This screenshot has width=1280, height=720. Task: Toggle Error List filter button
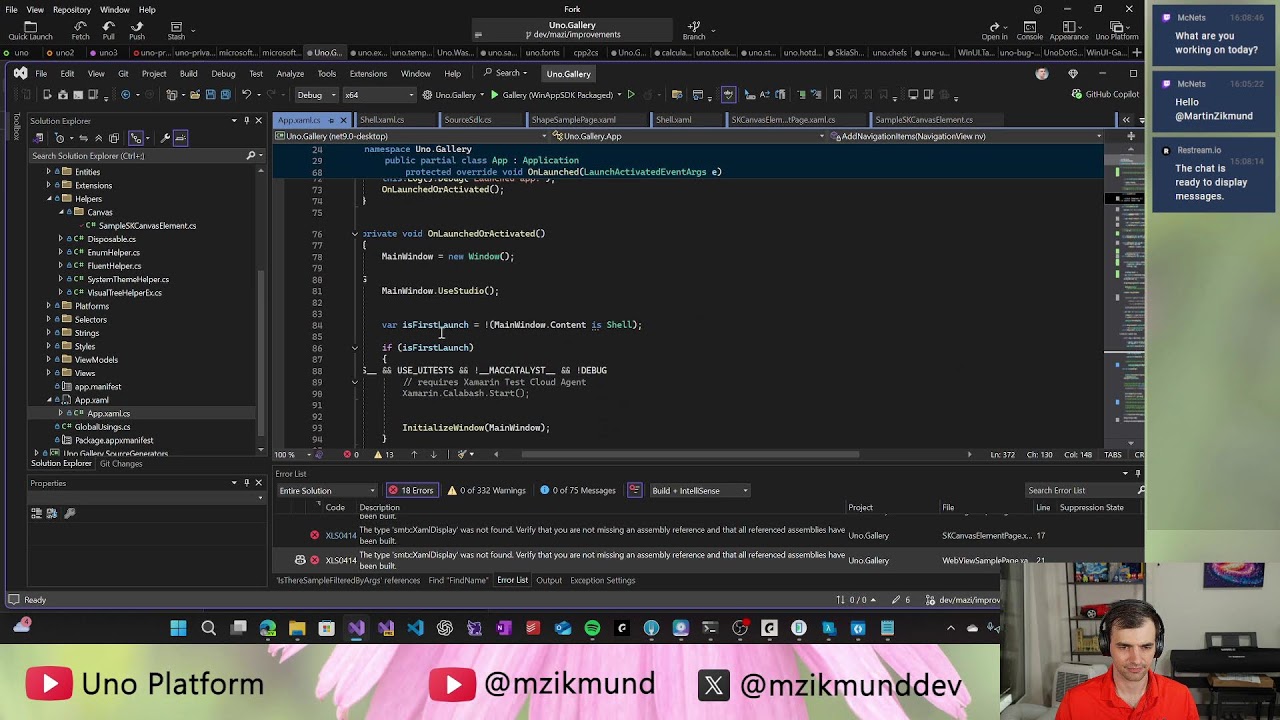[634, 491]
